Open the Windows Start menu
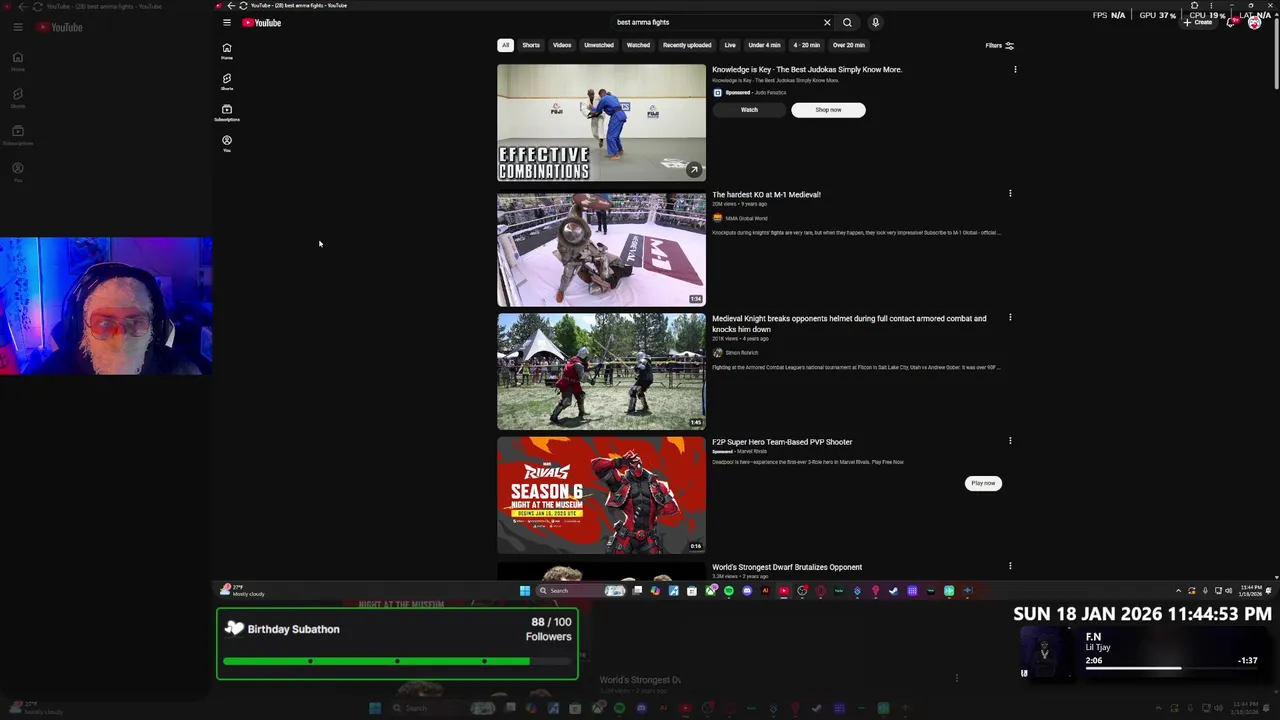The width and height of the screenshot is (1280, 720). coord(525,591)
